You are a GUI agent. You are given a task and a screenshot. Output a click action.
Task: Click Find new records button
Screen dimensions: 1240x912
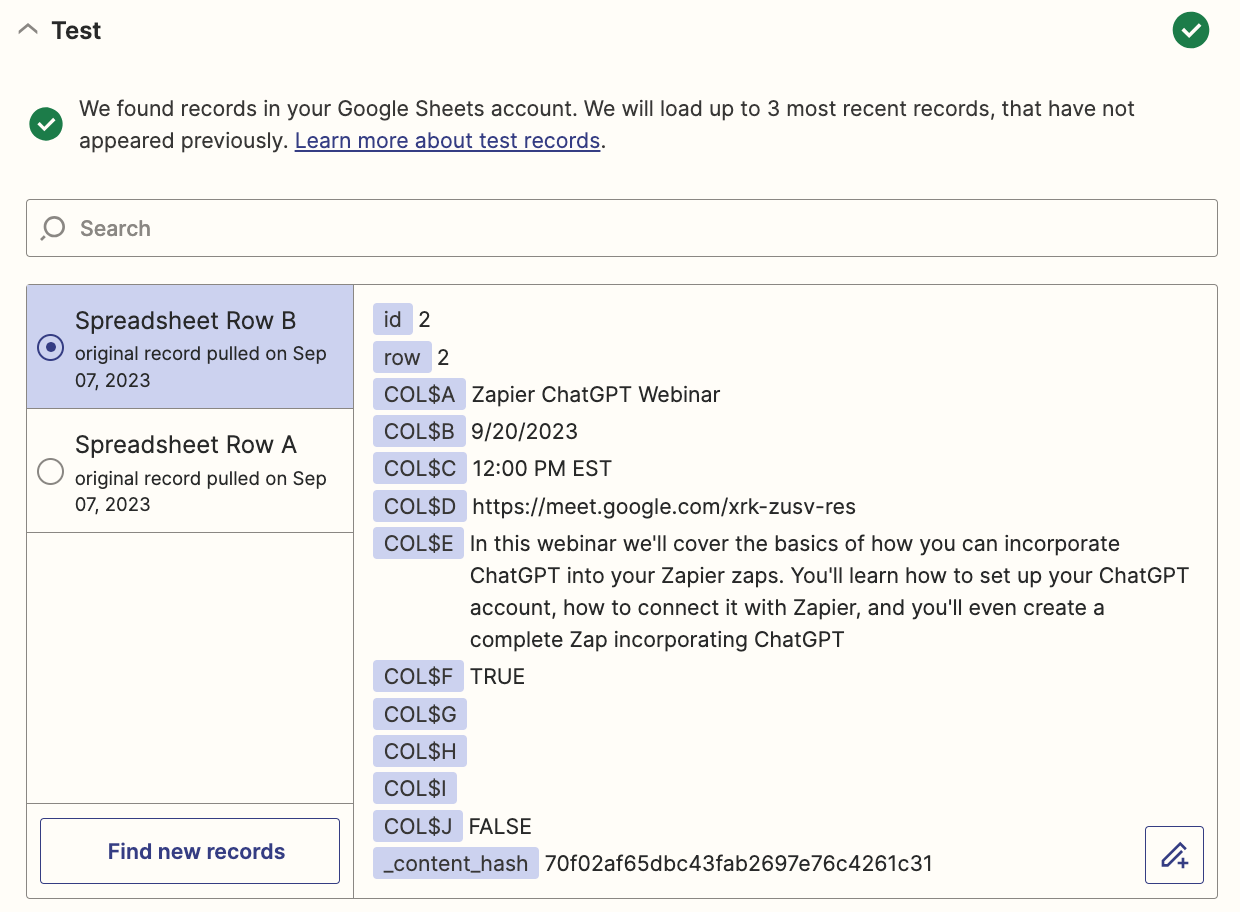pyautogui.click(x=190, y=851)
